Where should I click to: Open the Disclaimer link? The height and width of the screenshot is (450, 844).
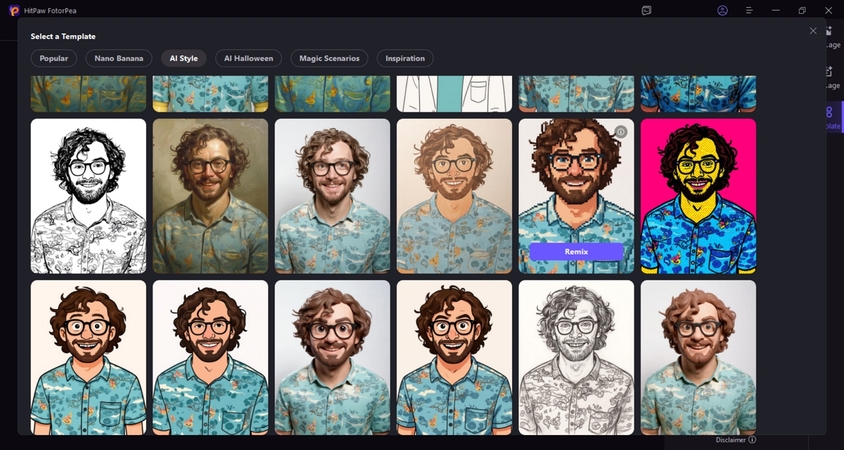pos(731,440)
